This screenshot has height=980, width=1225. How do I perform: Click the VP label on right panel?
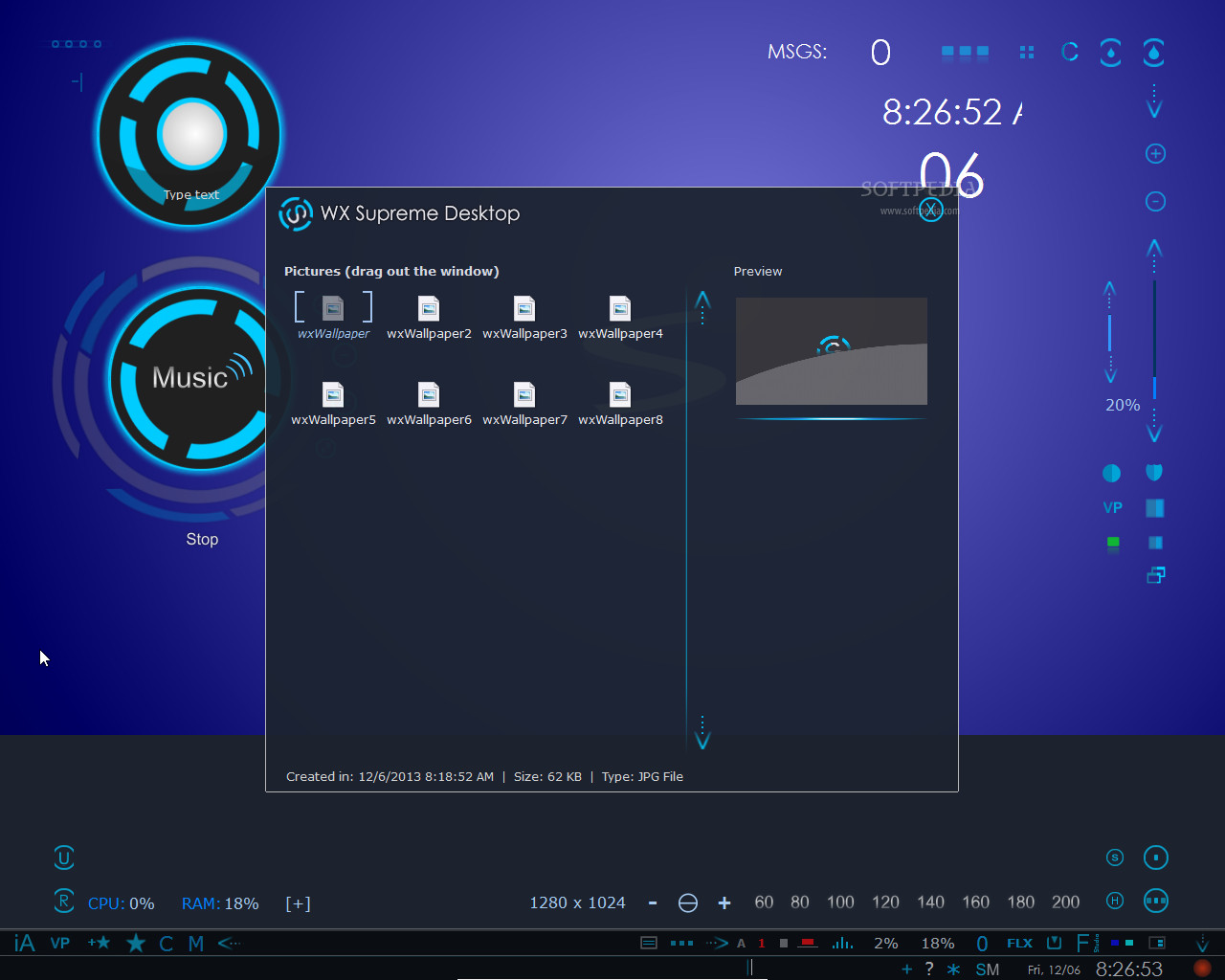(x=1112, y=508)
